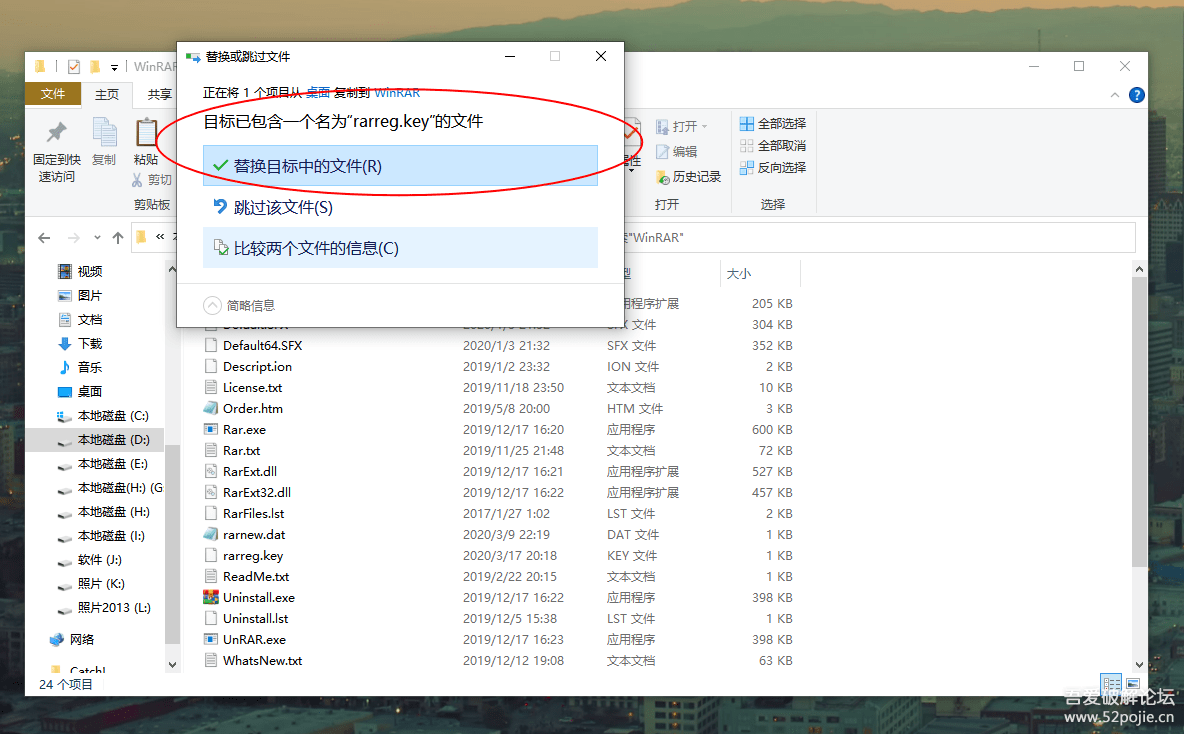Select RarExt.dll file icon
Viewport: 1184px width, 734px height.
pos(211,471)
